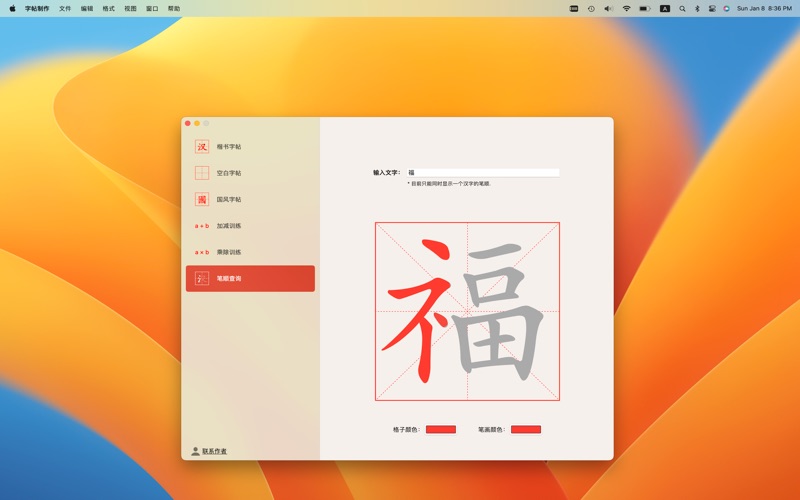
Task: Click the 福 character stroke preview
Action: pos(467,311)
